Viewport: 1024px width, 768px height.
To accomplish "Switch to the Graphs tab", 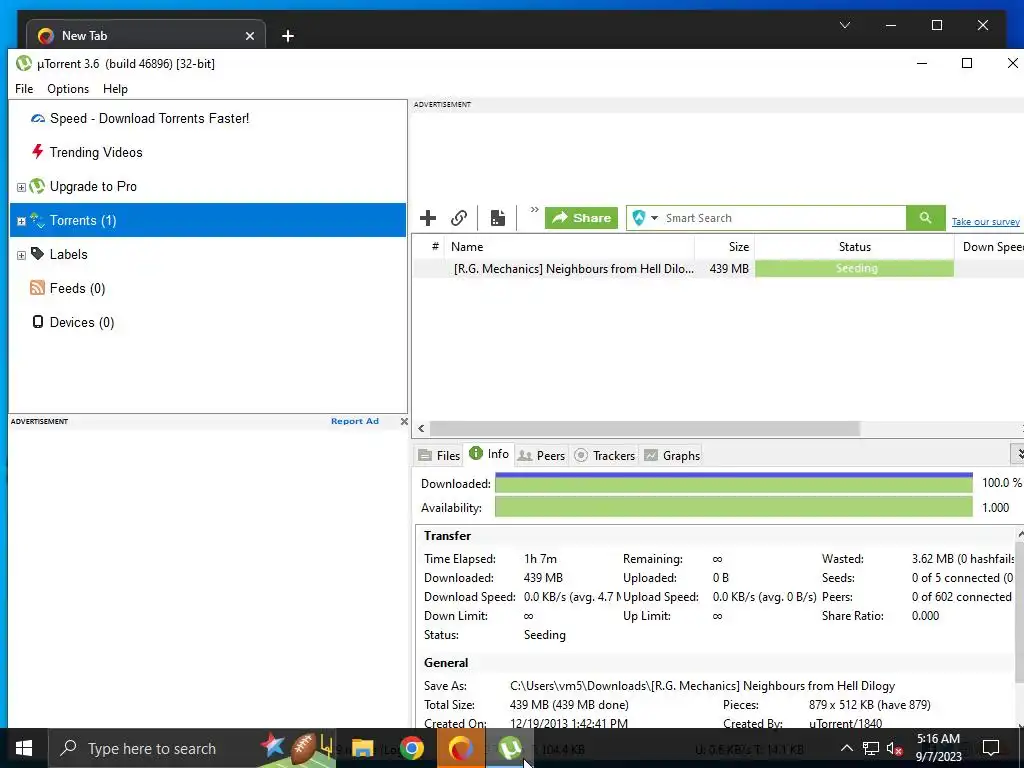I will pyautogui.click(x=672, y=455).
